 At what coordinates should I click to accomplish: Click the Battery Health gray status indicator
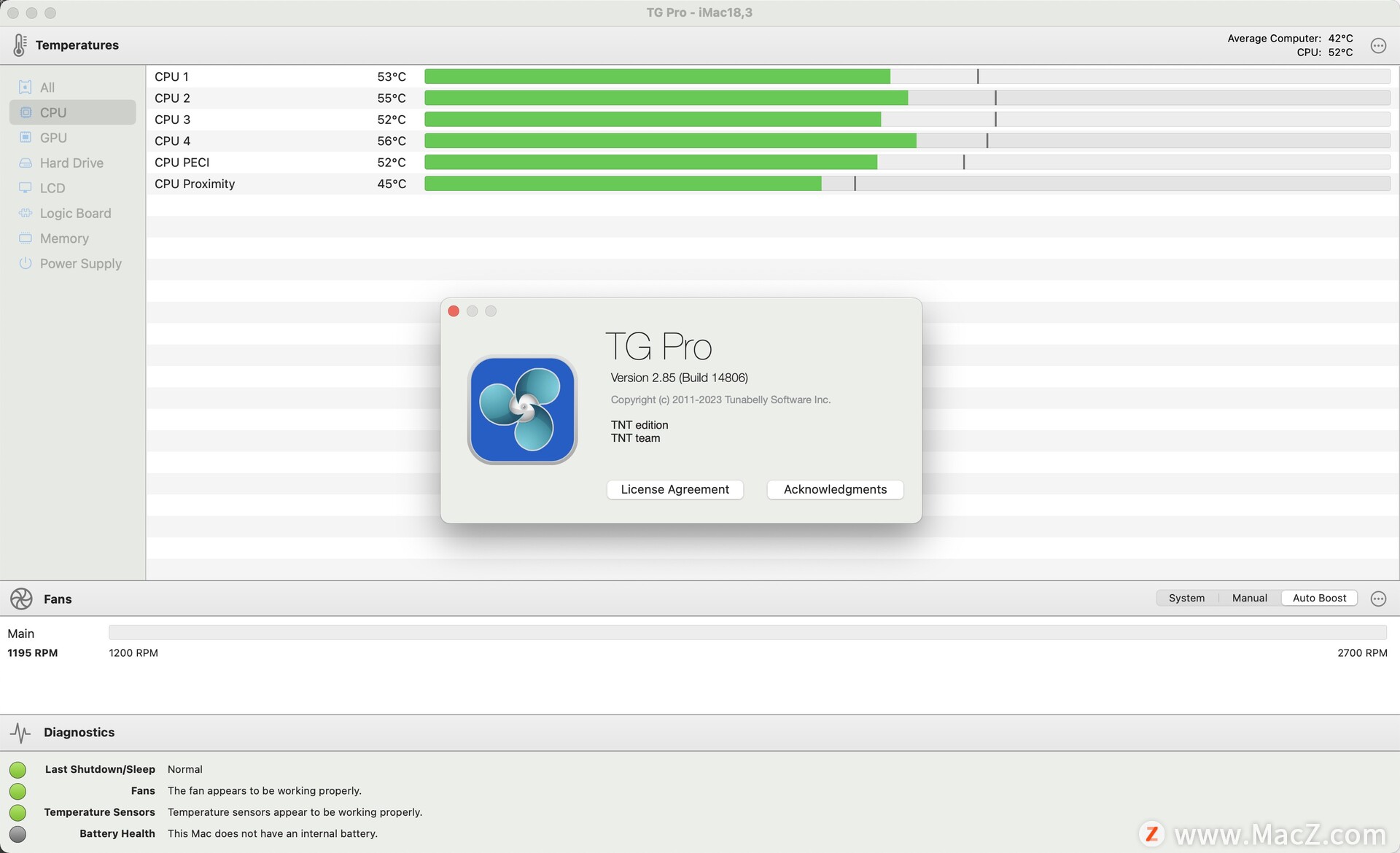[17, 834]
